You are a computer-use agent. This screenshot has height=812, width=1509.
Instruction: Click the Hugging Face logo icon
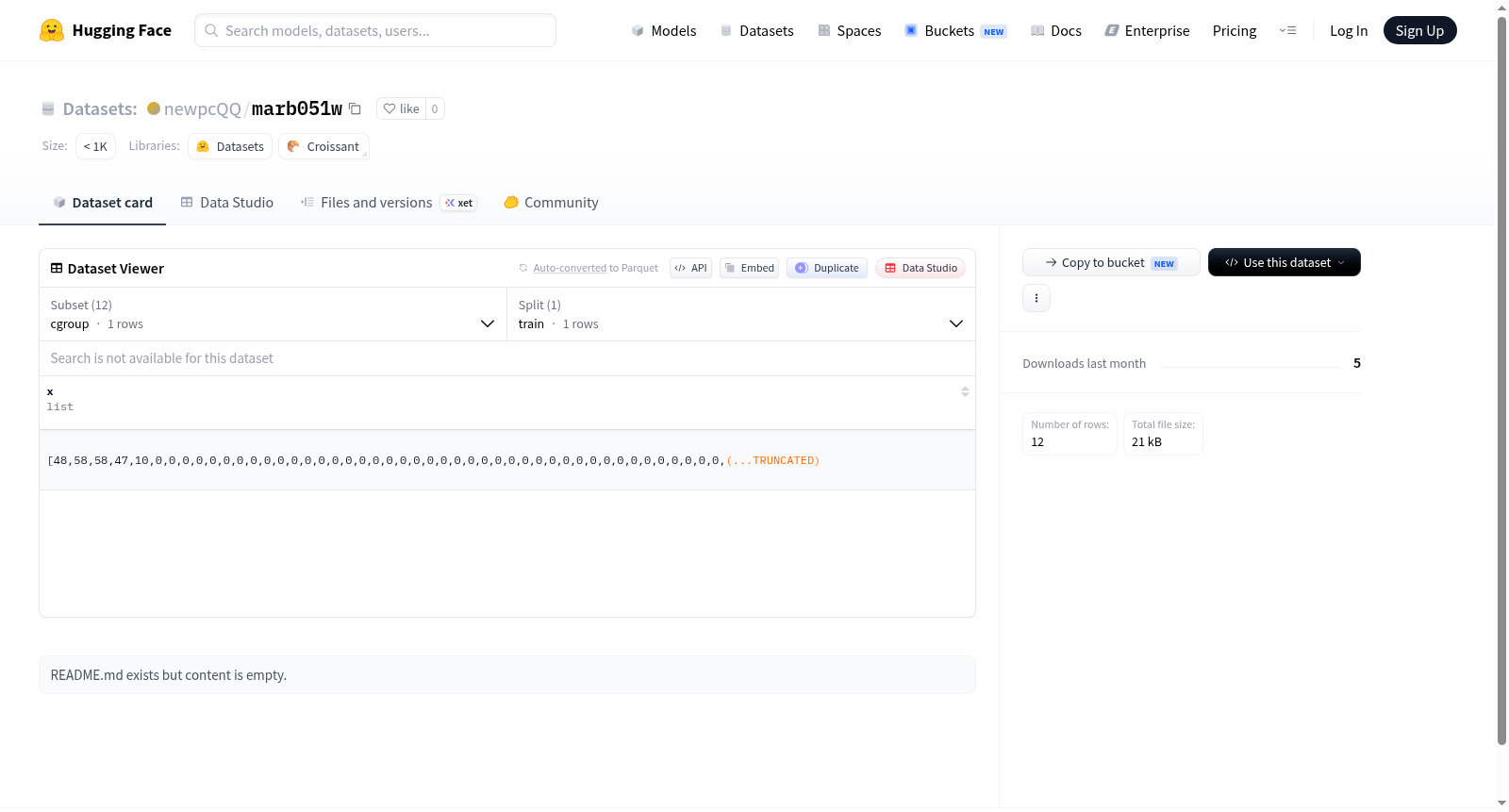point(52,30)
